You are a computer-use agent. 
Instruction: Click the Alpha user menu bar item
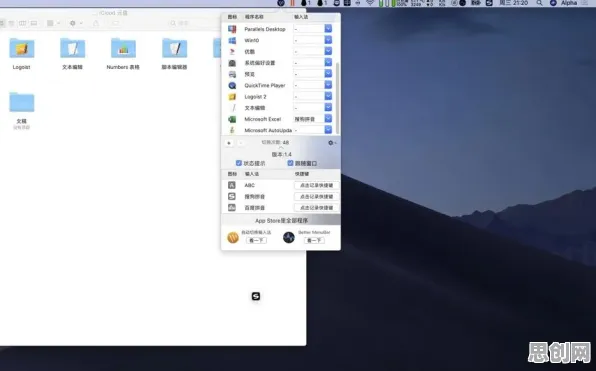pos(569,3)
